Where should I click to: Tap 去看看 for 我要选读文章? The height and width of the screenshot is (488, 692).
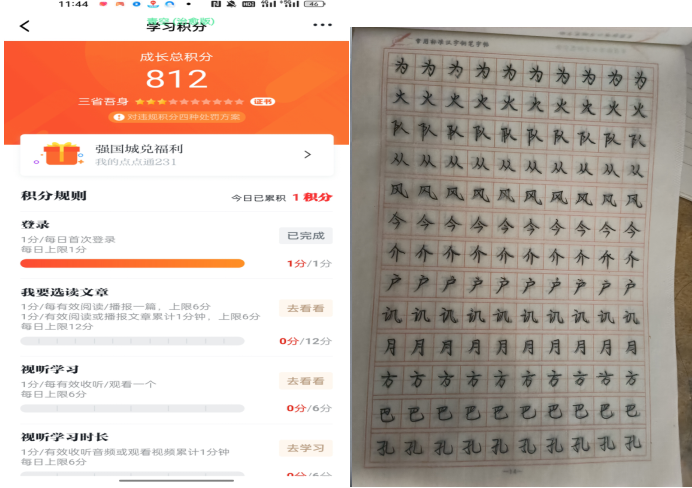pos(305,308)
